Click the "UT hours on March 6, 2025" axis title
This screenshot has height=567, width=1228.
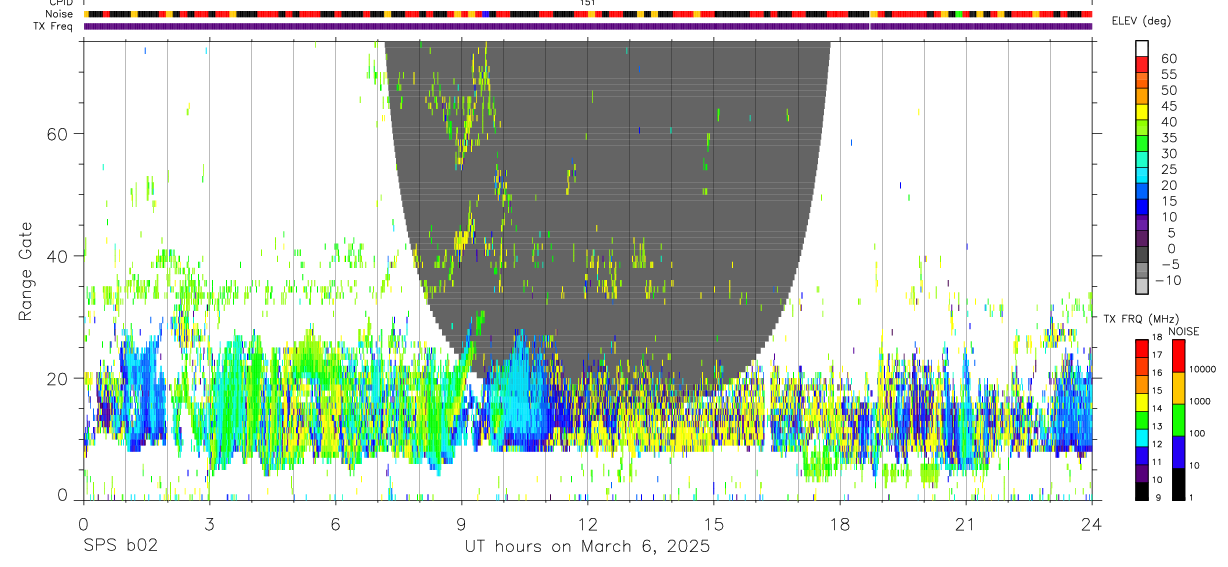pos(587,547)
